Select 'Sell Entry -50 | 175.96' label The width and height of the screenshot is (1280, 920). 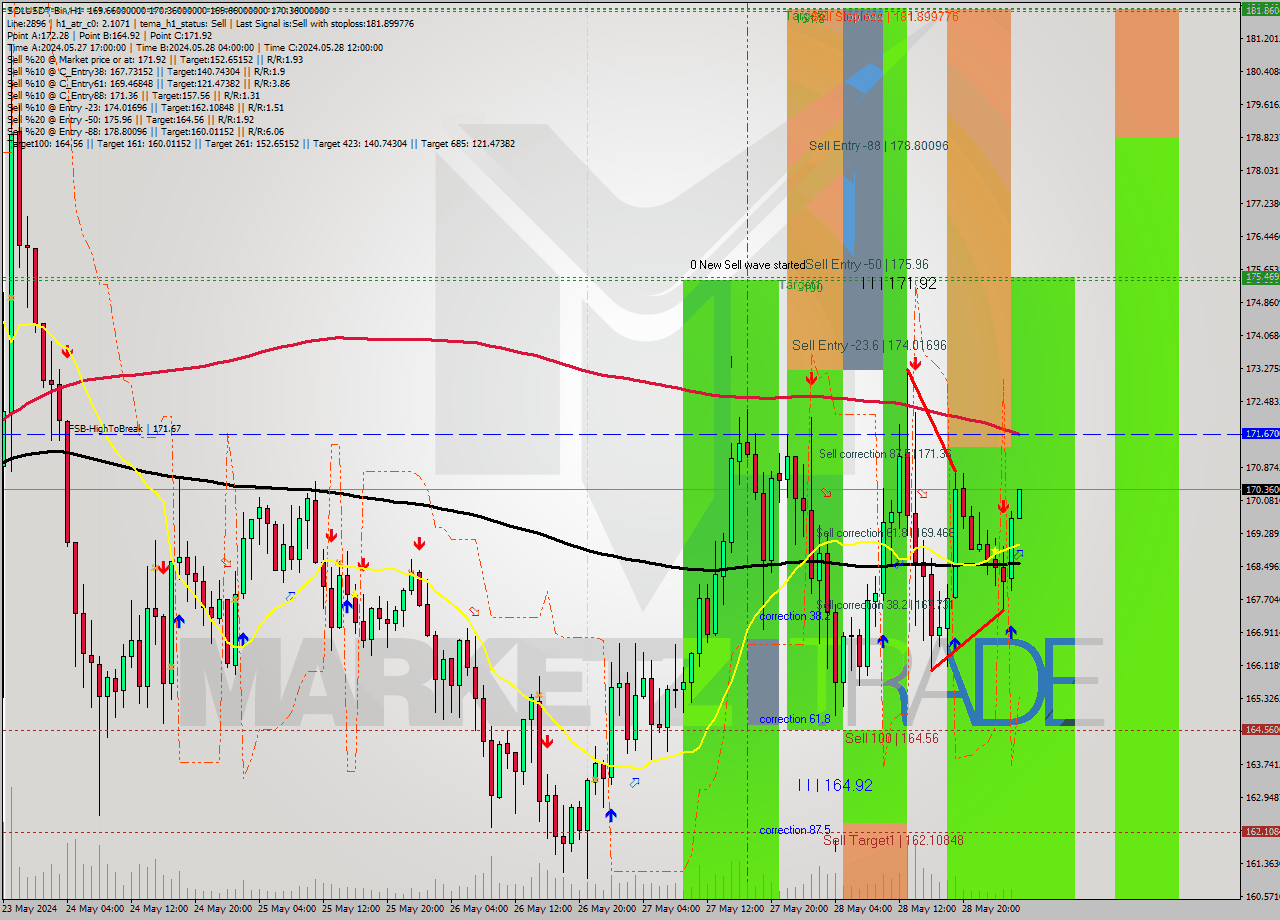(867, 265)
